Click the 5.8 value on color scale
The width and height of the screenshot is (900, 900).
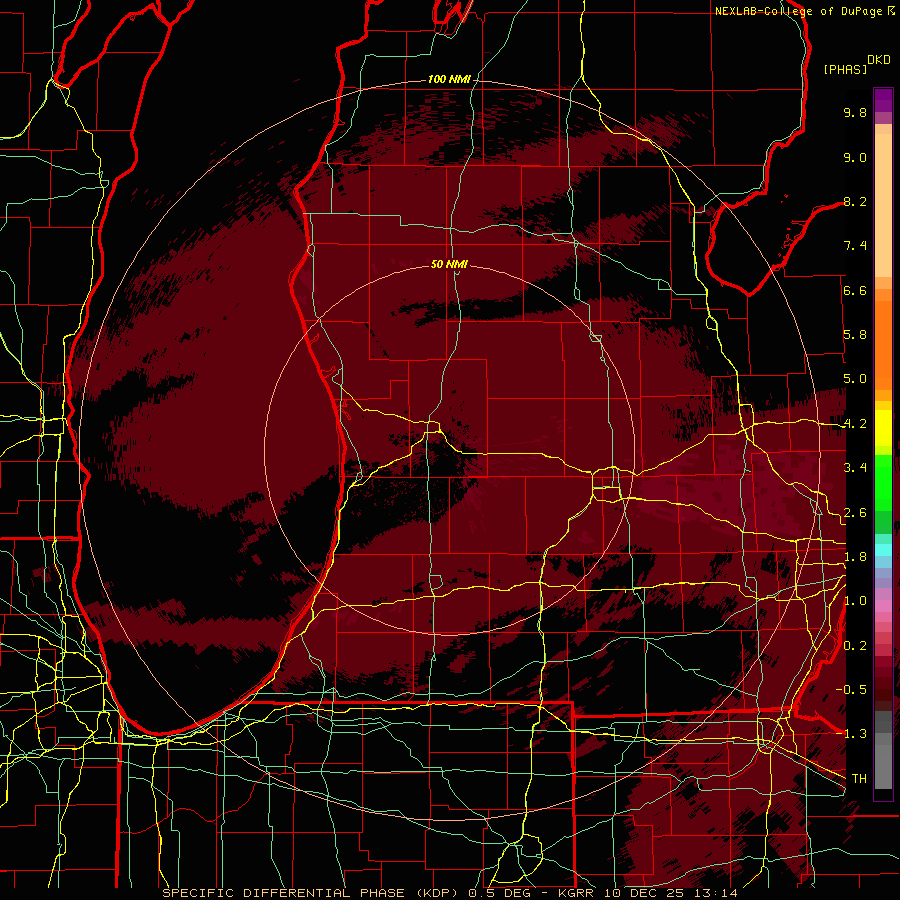pyautogui.click(x=855, y=335)
